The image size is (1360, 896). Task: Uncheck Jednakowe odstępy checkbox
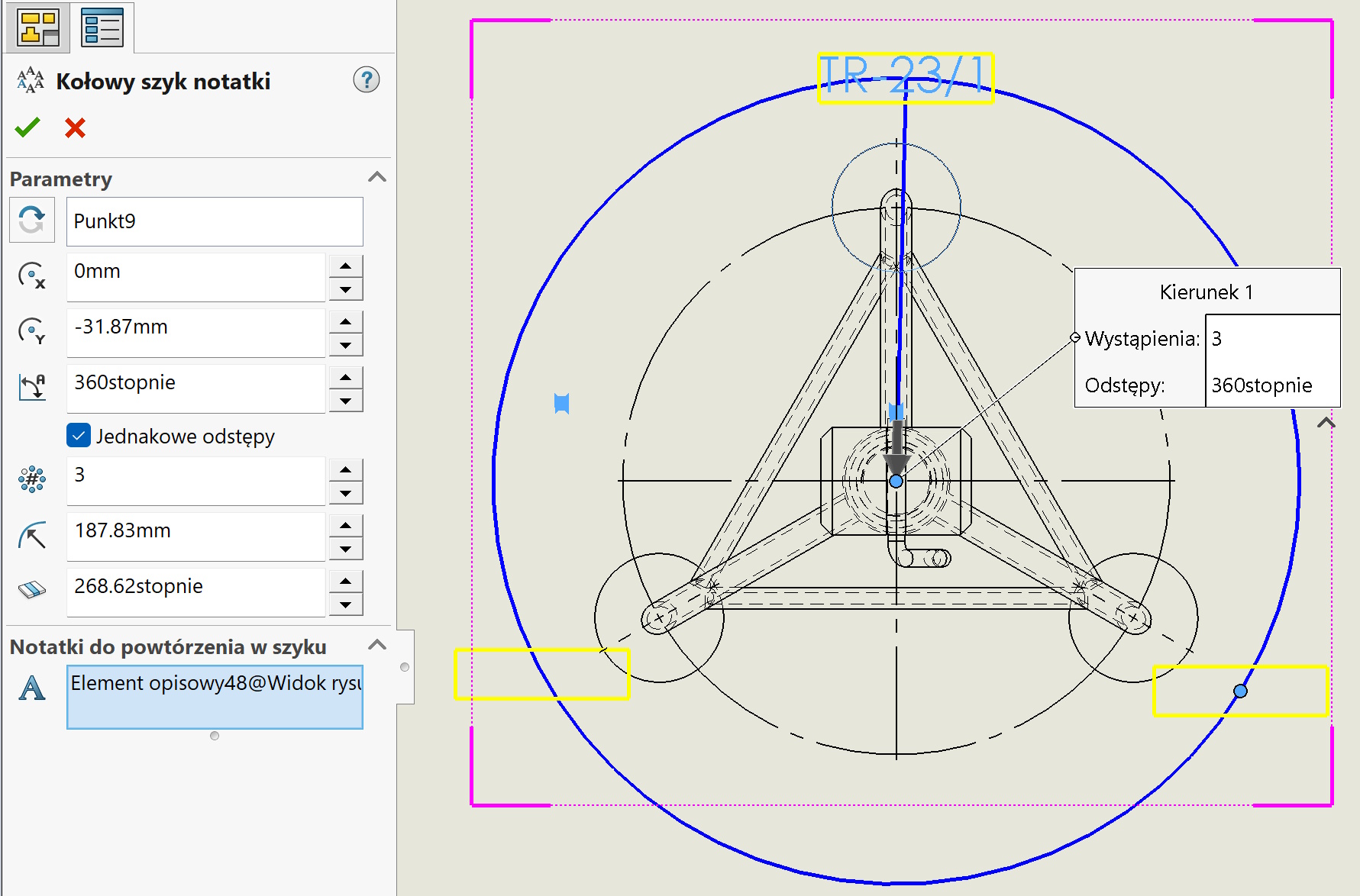tap(79, 436)
